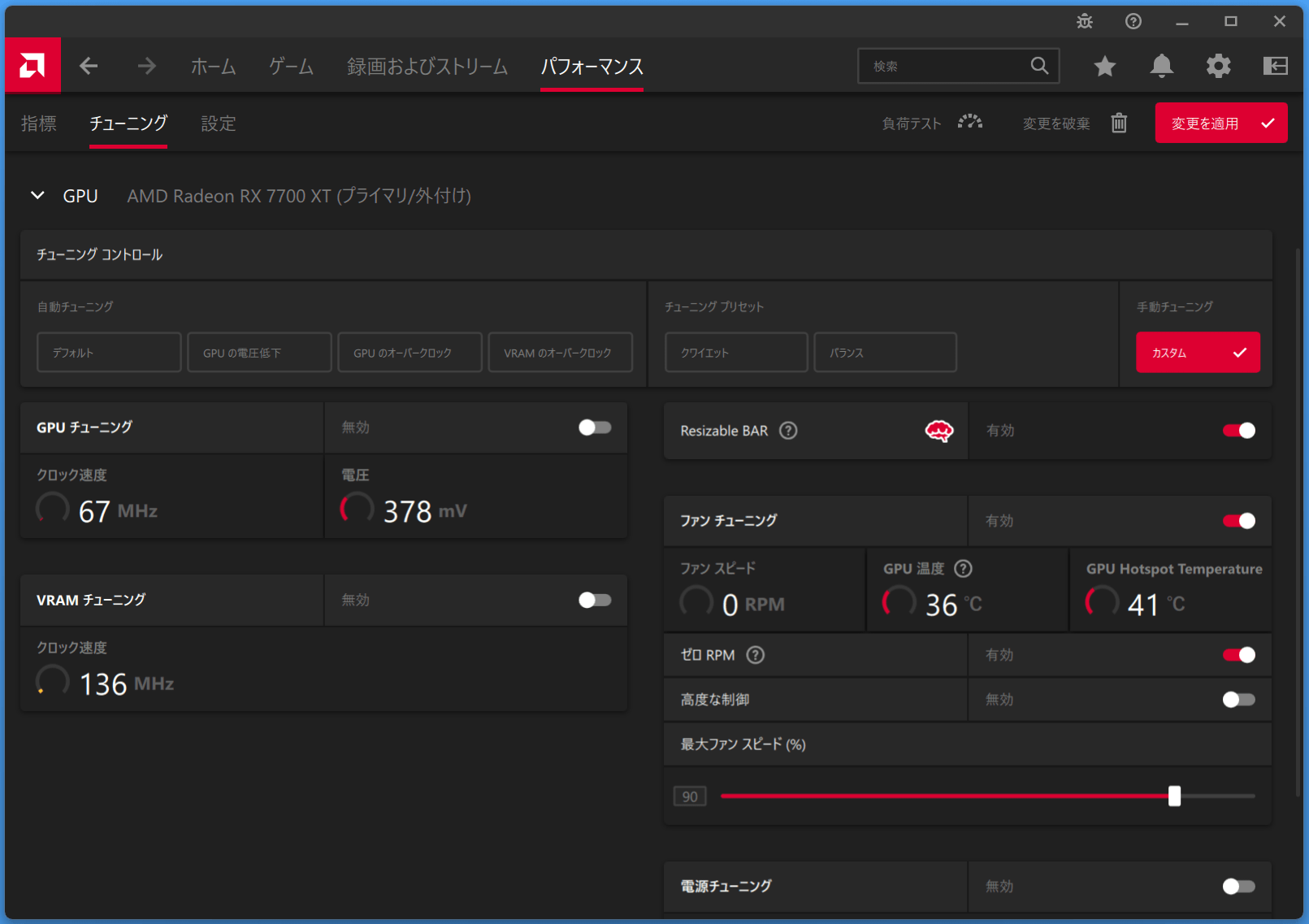Click the AMD Radeon RX 7700 XT label

(299, 196)
